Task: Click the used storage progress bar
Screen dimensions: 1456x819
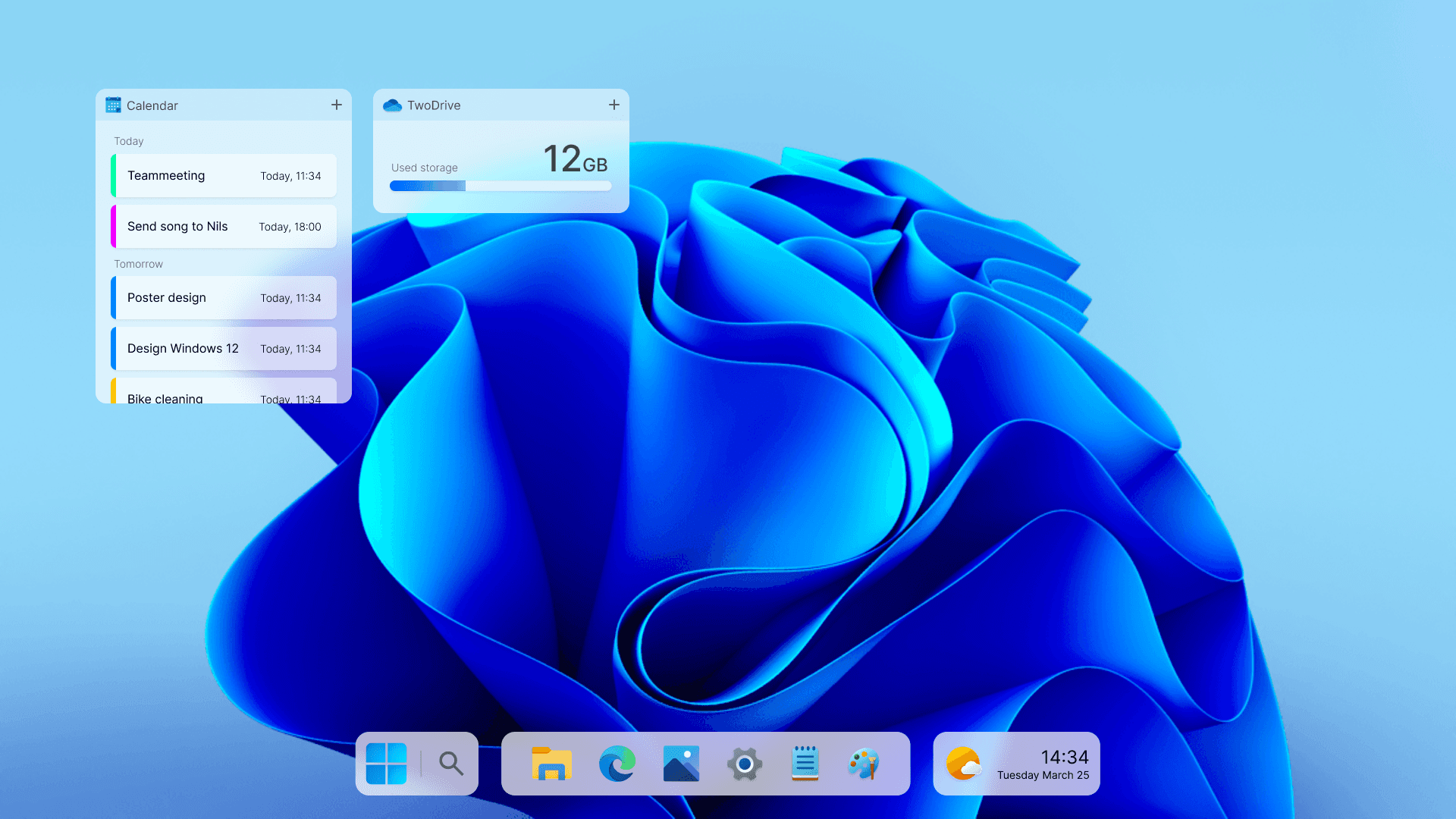Action: coord(500,186)
